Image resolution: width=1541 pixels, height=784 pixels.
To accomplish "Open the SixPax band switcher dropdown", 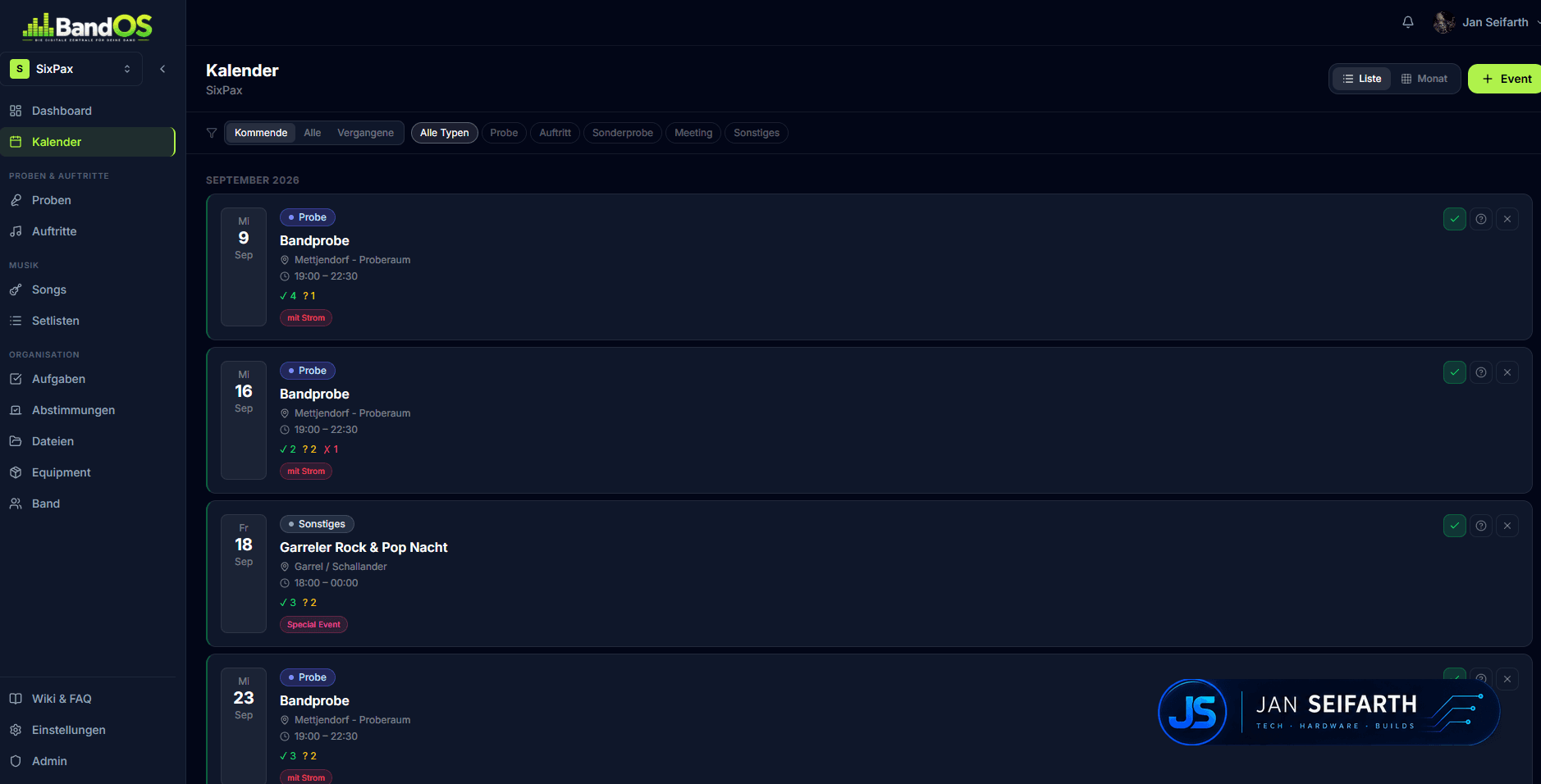I will 71,69.
